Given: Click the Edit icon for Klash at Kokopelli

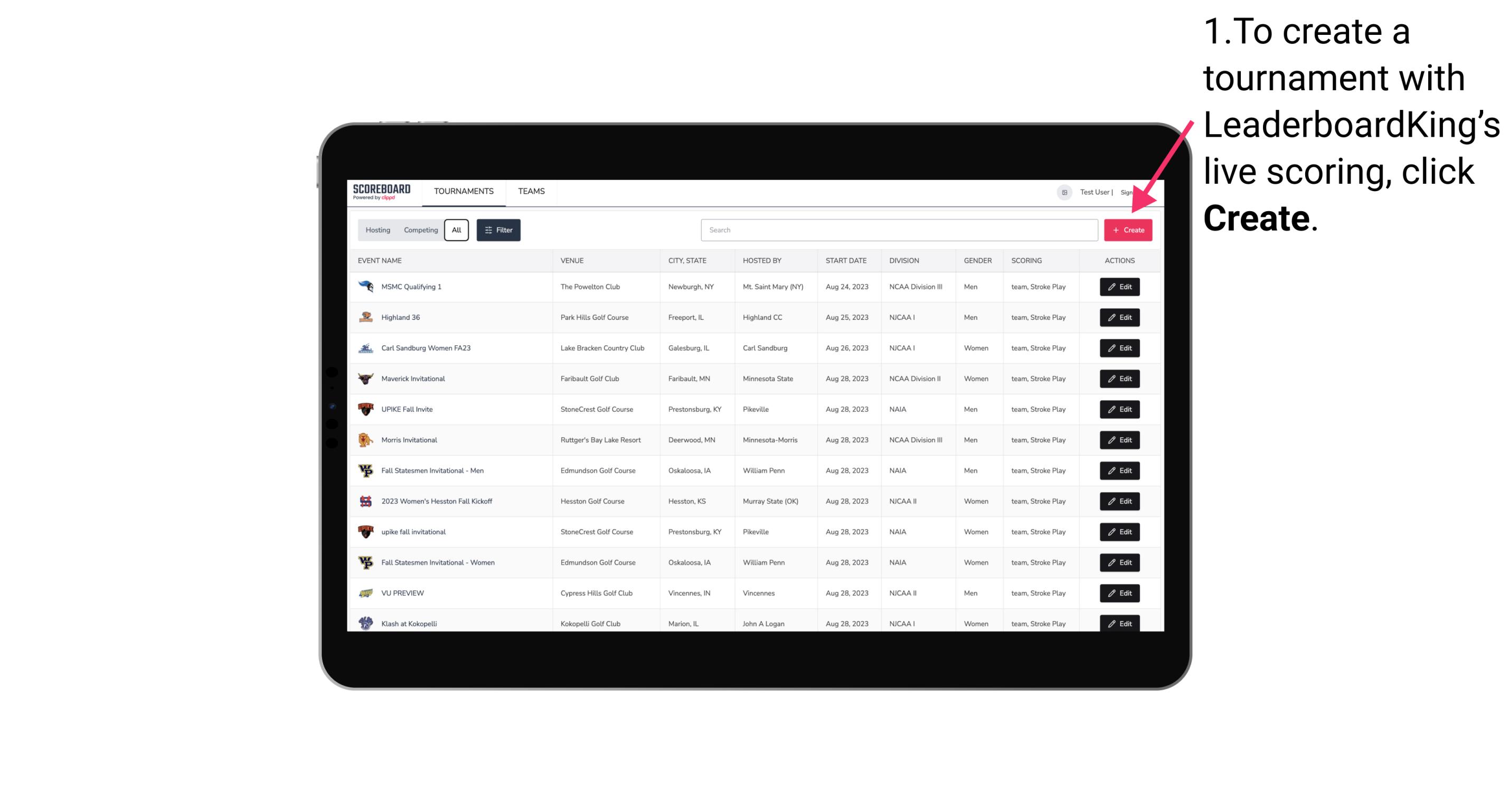Looking at the screenshot, I should tap(1119, 624).
